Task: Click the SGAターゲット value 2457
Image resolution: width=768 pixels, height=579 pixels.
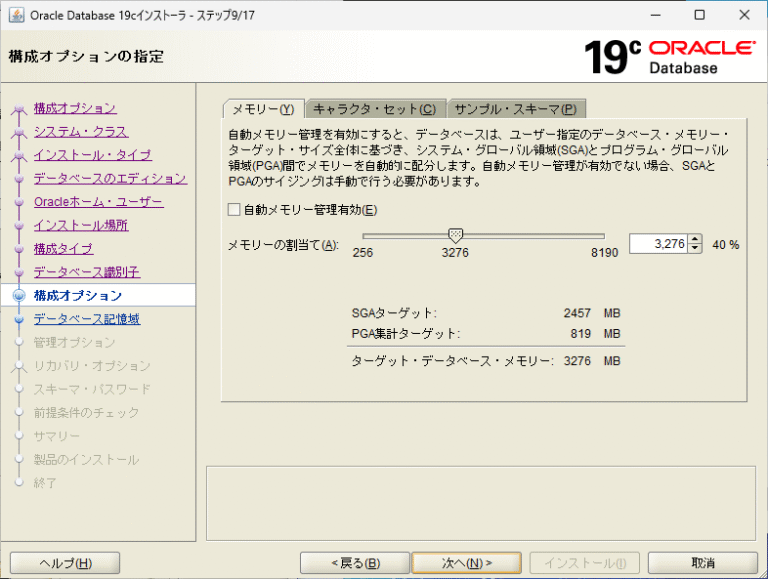Action: [577, 313]
